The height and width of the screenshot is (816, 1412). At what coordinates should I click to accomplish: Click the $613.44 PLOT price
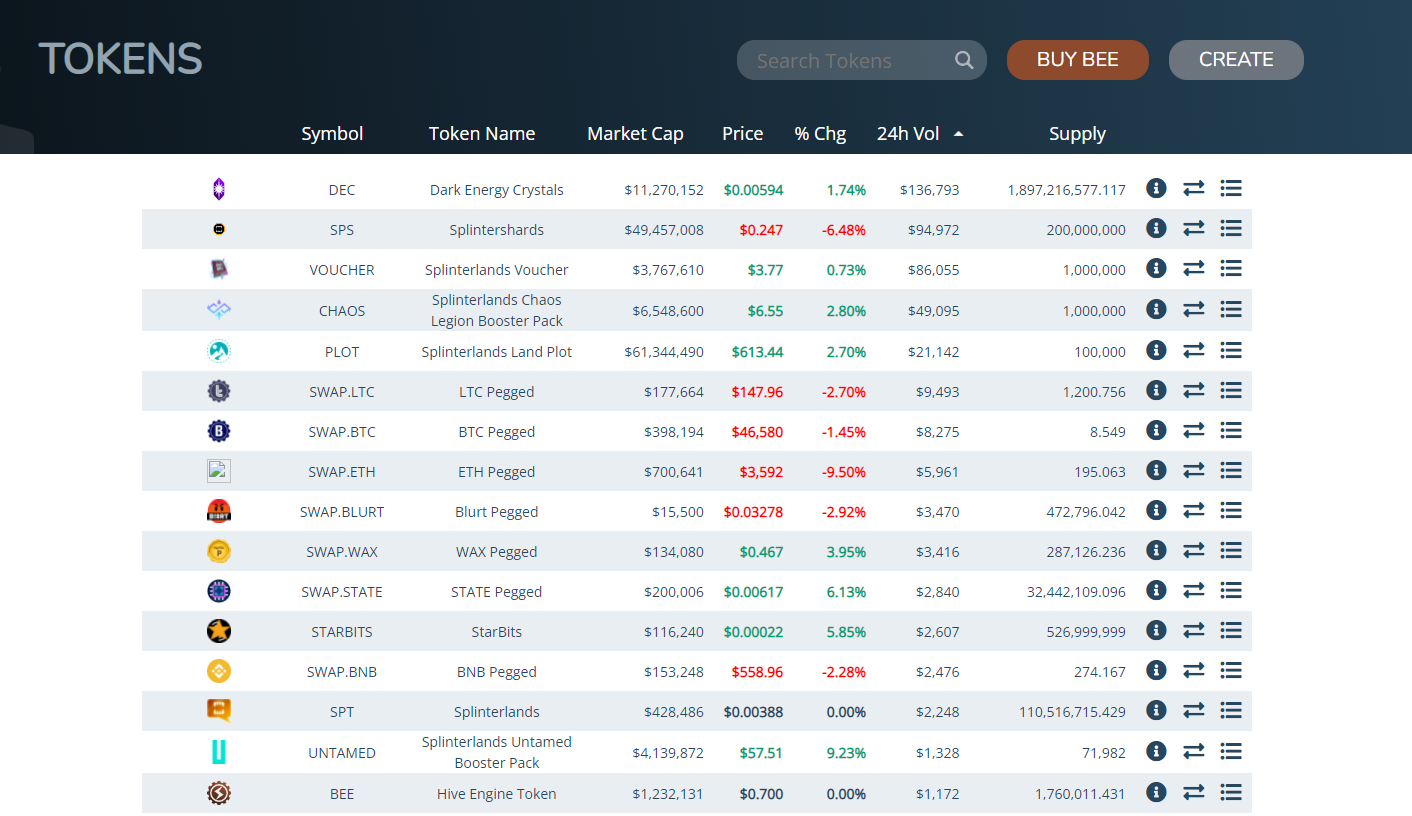tap(757, 352)
